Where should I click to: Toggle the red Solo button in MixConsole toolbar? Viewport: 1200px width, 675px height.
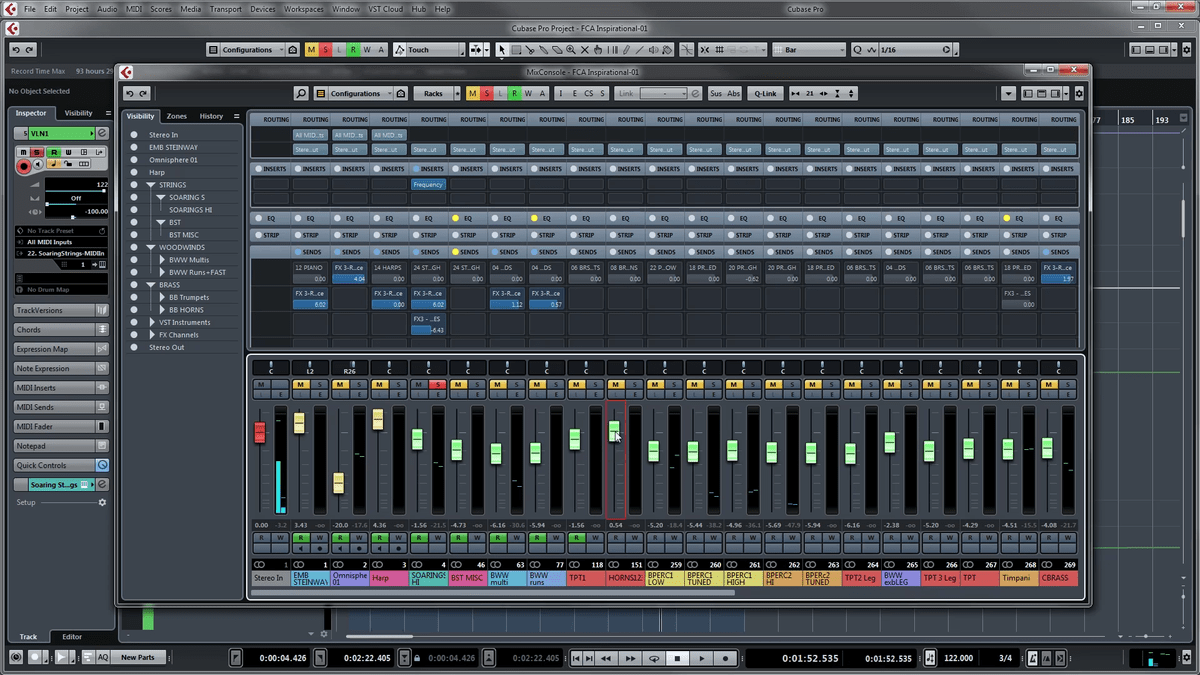click(x=487, y=93)
